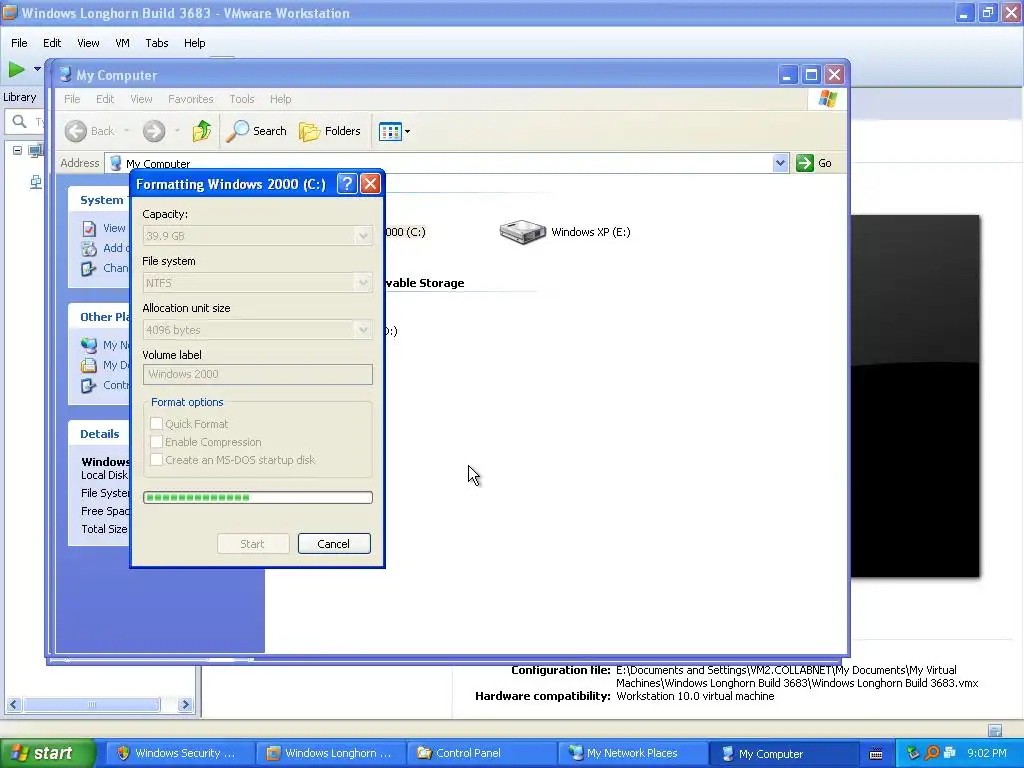Open the Forward button history arrow

(x=176, y=131)
